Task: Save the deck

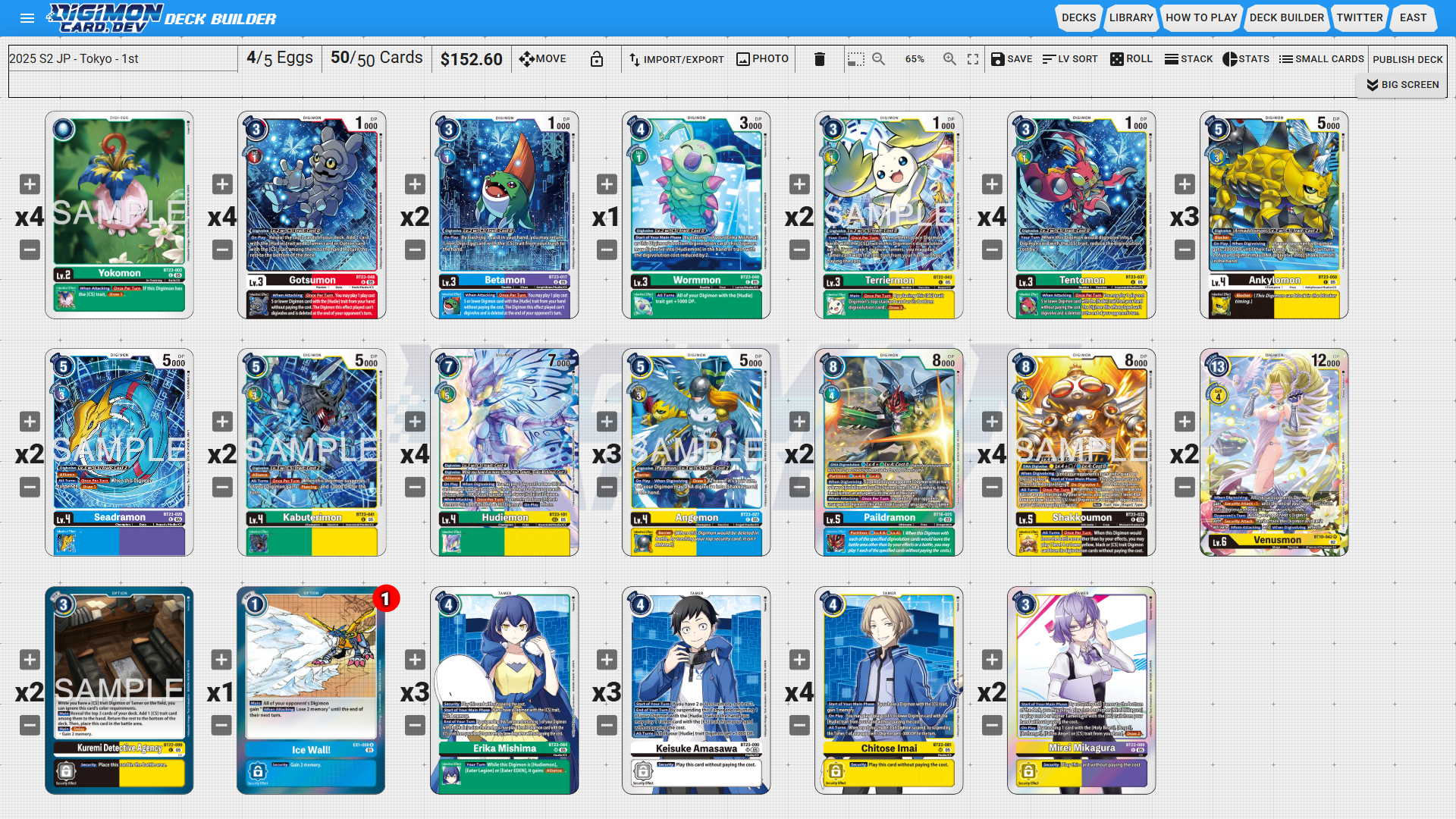Action: 1012,59
